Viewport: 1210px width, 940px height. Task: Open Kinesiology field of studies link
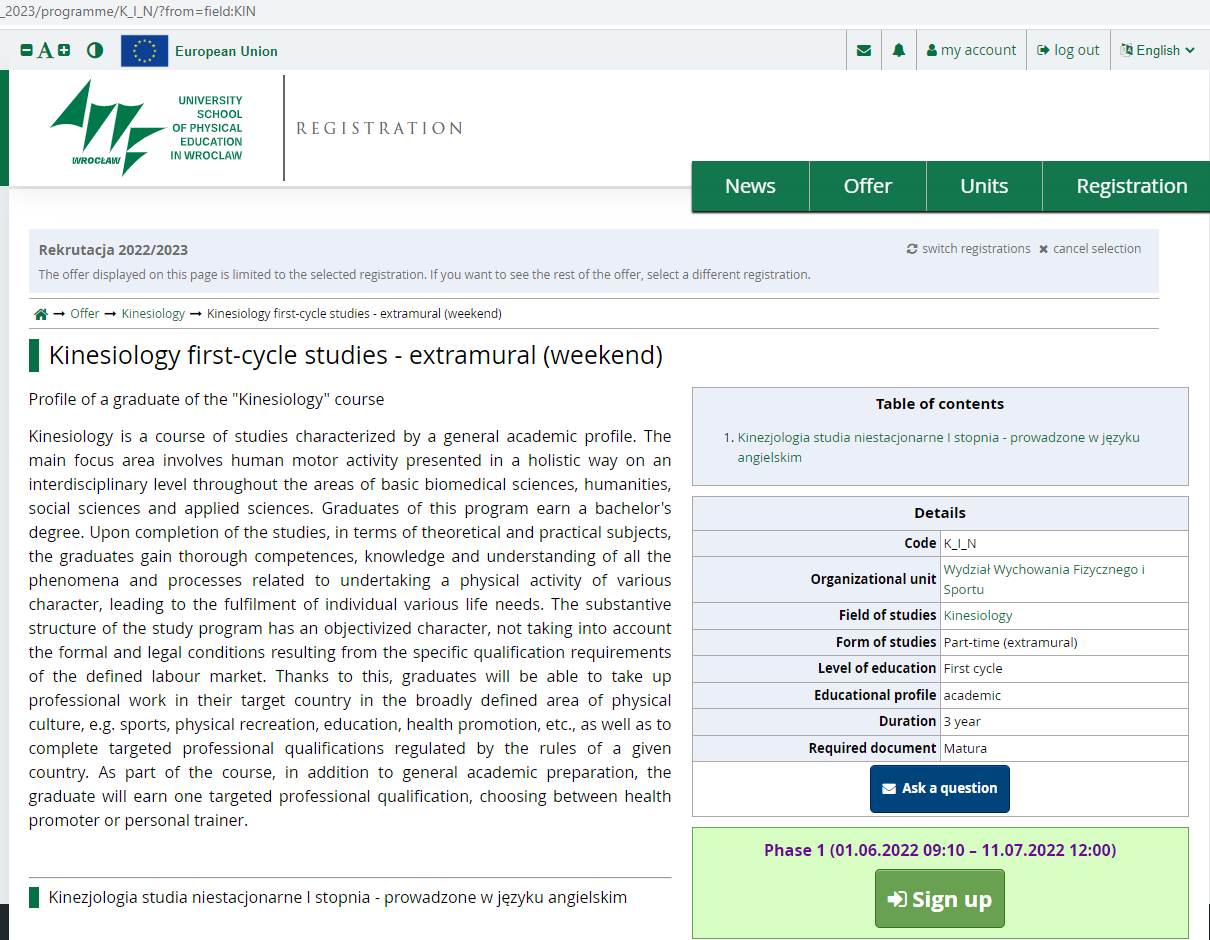click(x=978, y=615)
